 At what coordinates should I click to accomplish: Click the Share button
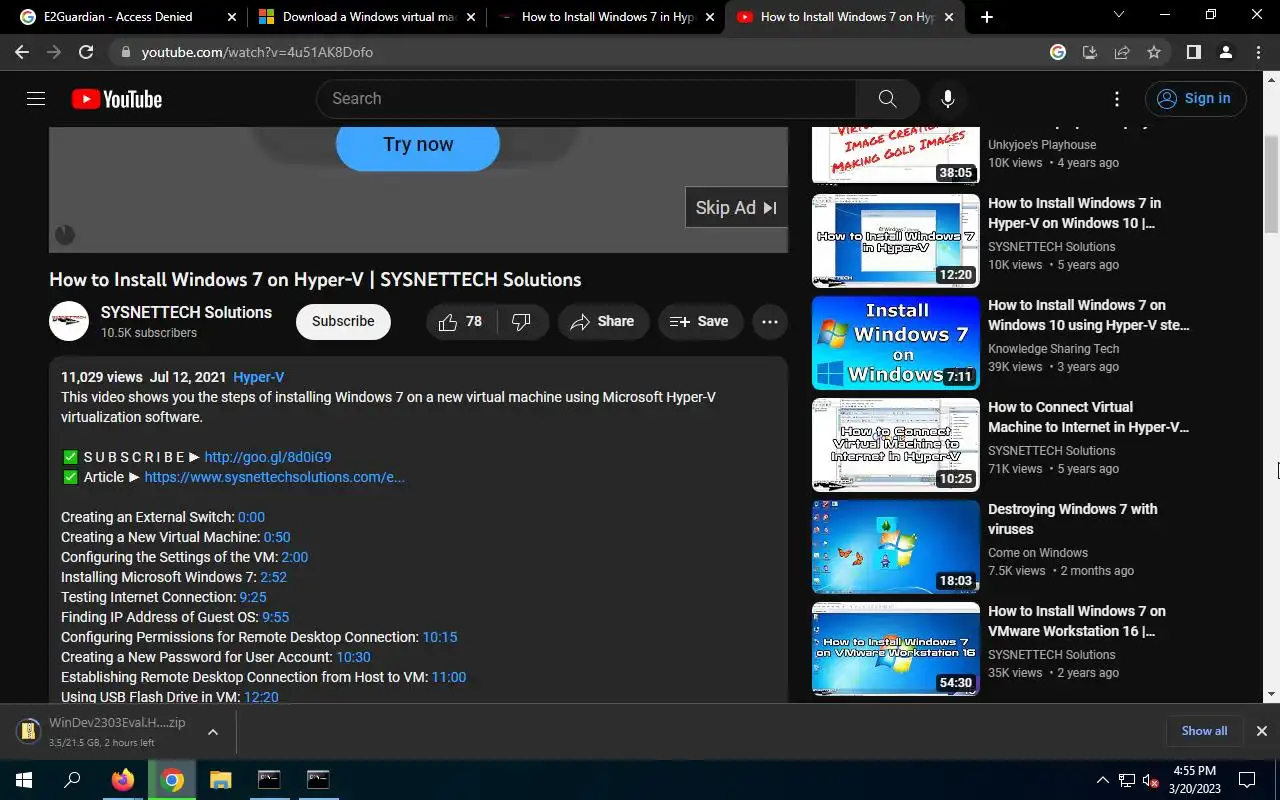[x=603, y=321]
